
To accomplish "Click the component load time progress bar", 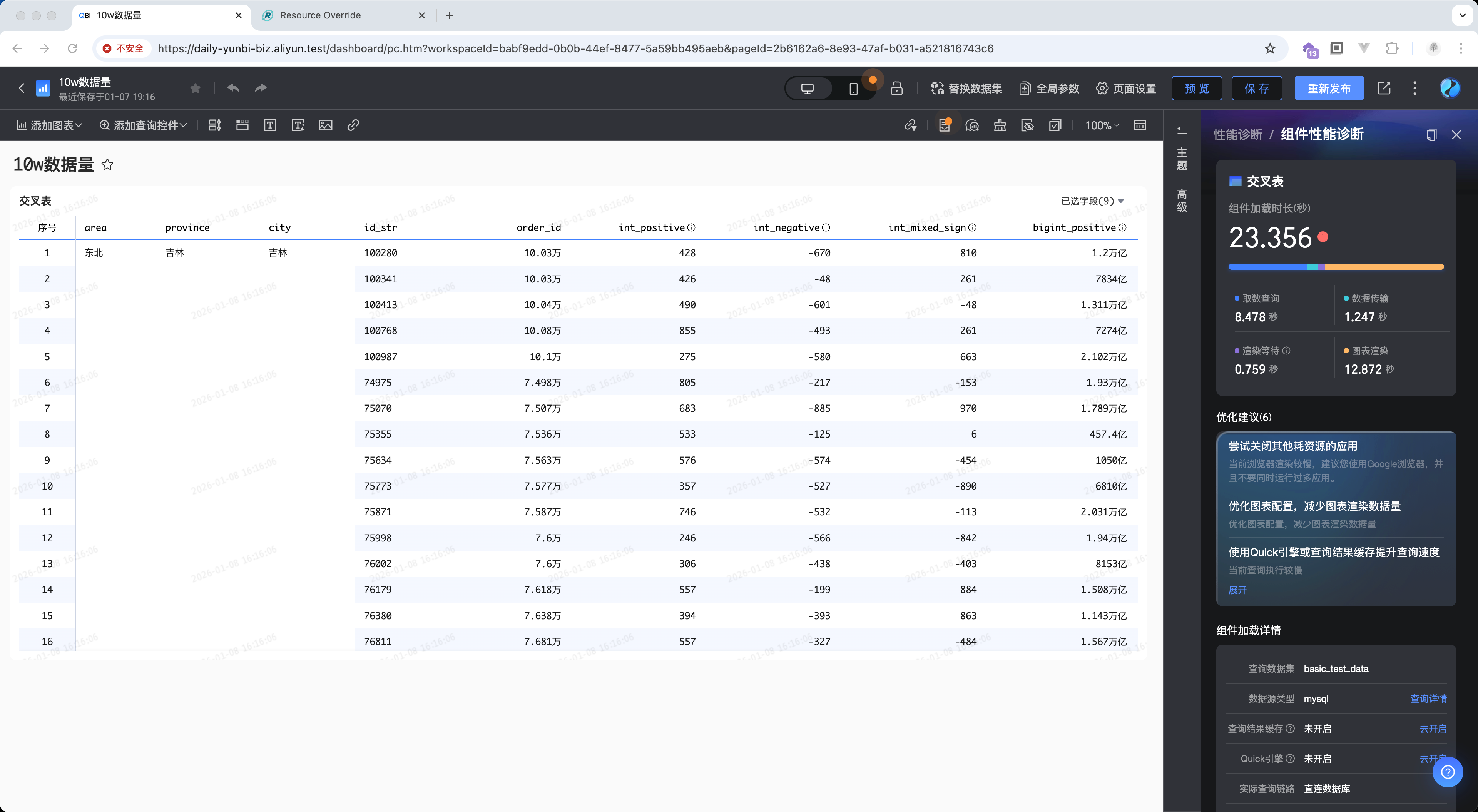I will tap(1336, 267).
